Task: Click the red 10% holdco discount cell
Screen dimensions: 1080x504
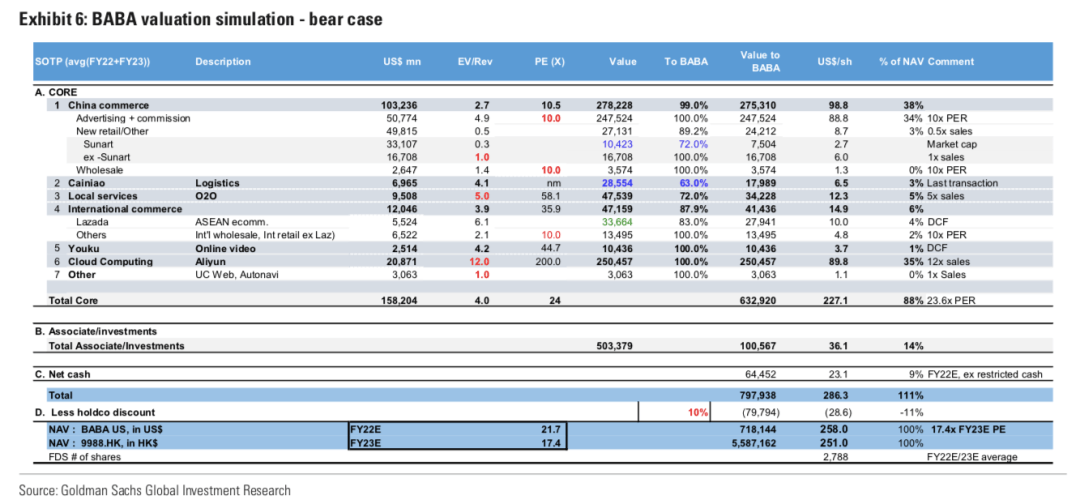Action: [697, 412]
